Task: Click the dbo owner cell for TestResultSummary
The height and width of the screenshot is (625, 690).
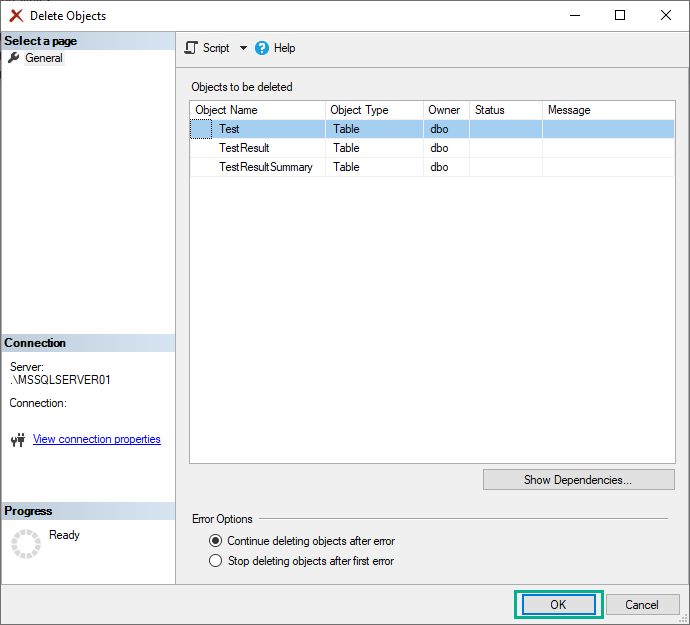Action: (447, 167)
